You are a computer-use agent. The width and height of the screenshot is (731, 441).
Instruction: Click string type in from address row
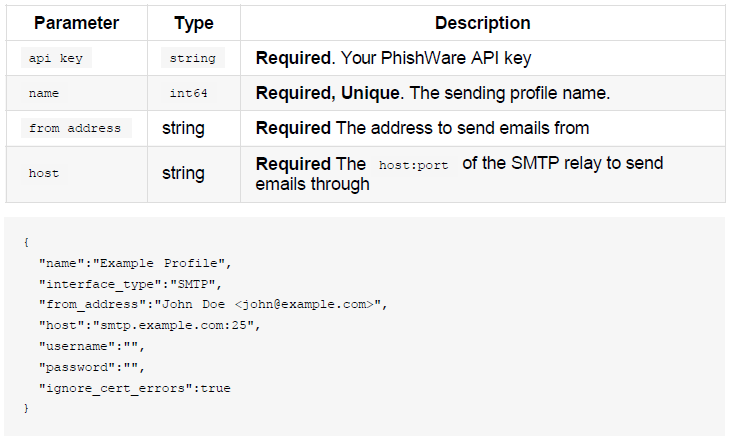[x=183, y=128]
